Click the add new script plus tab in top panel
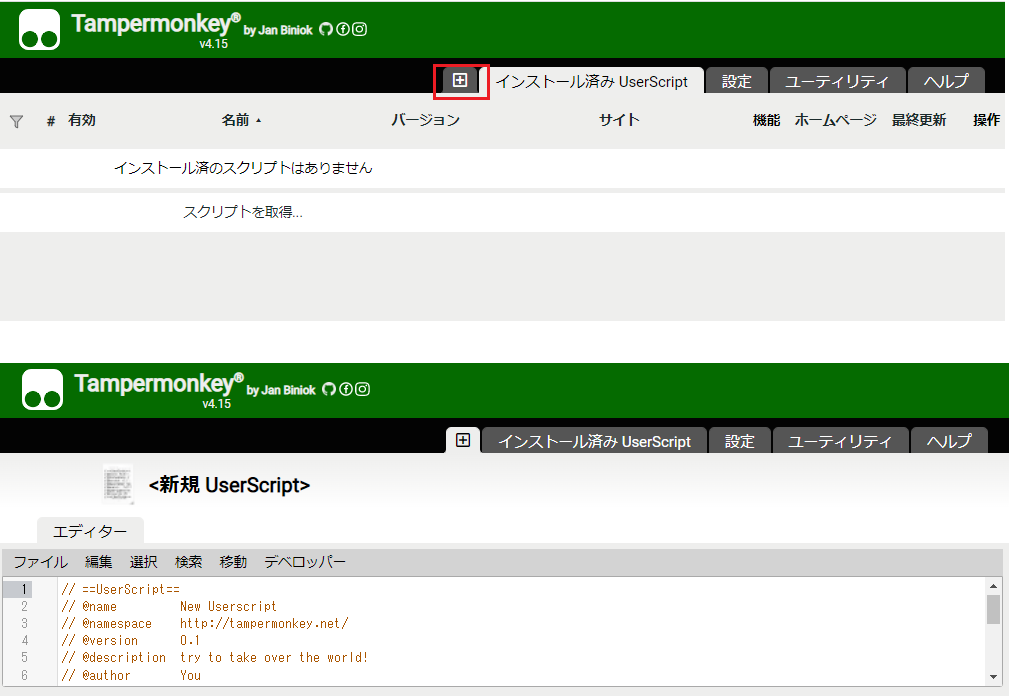The image size is (1012, 697). [460, 80]
